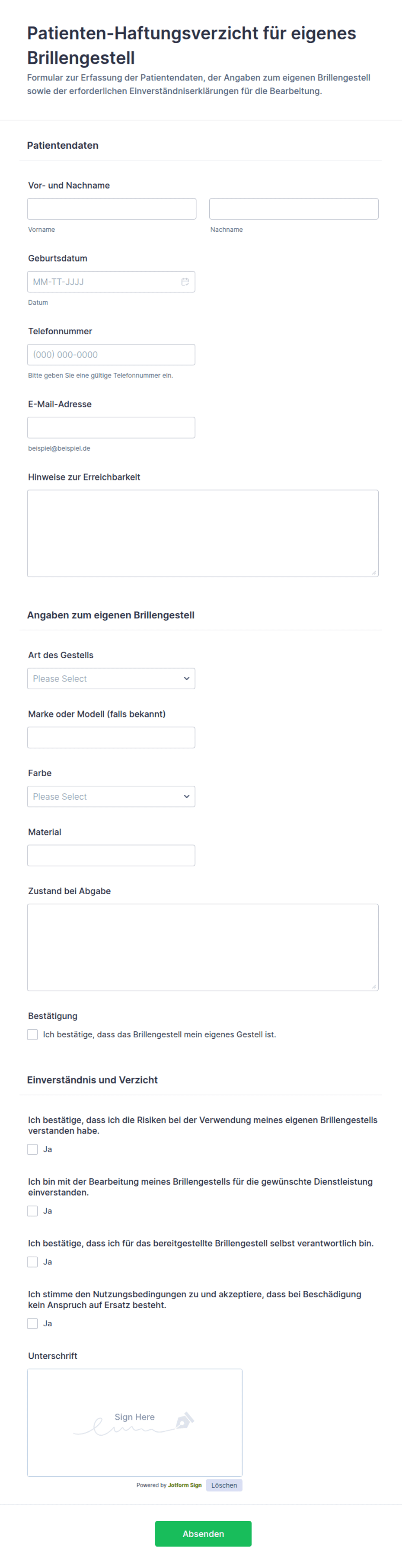Image resolution: width=402 pixels, height=1568 pixels.
Task: Click the Löschen button under signature
Action: click(x=224, y=1486)
